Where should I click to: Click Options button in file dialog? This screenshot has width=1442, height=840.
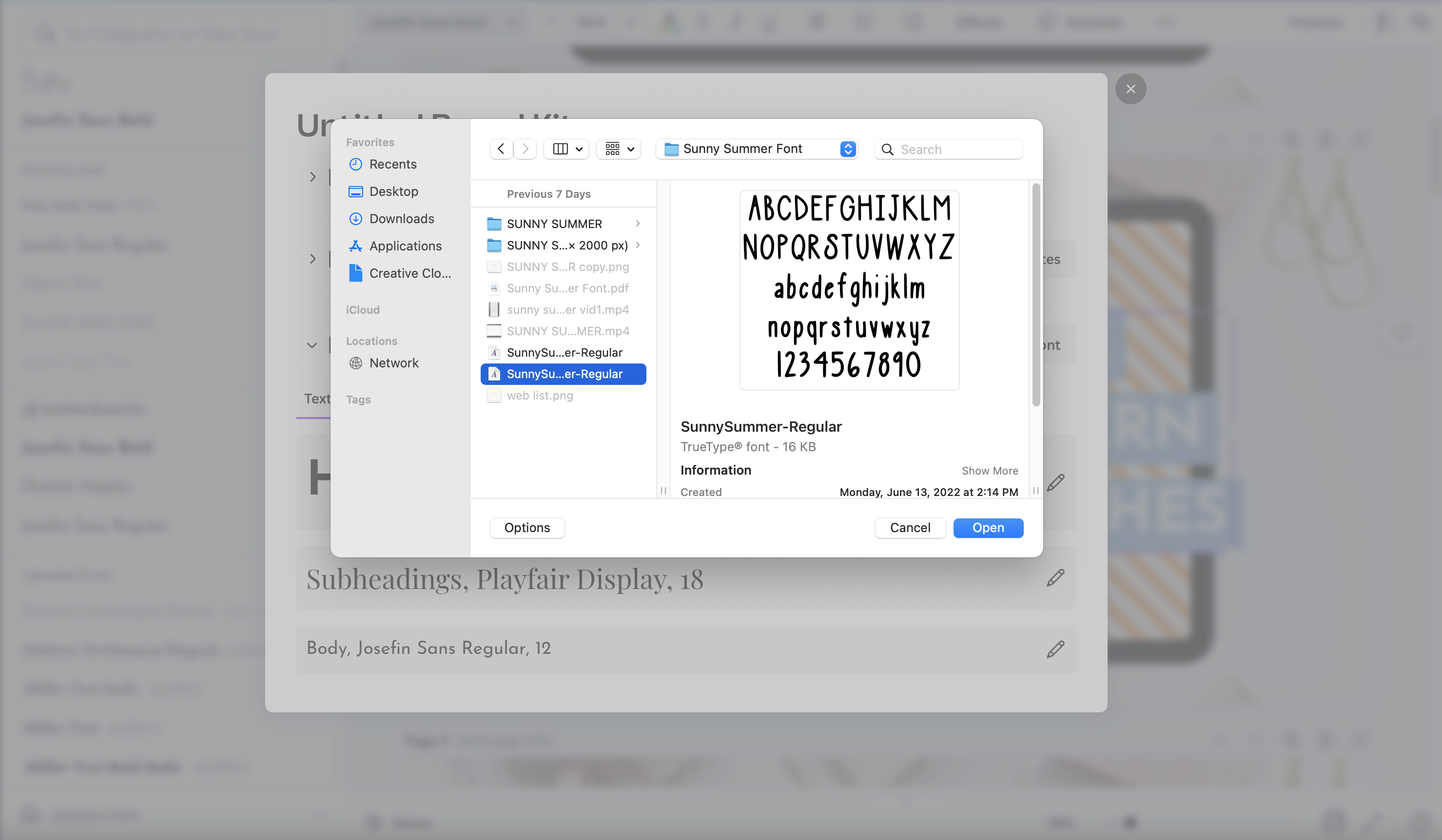coord(527,528)
